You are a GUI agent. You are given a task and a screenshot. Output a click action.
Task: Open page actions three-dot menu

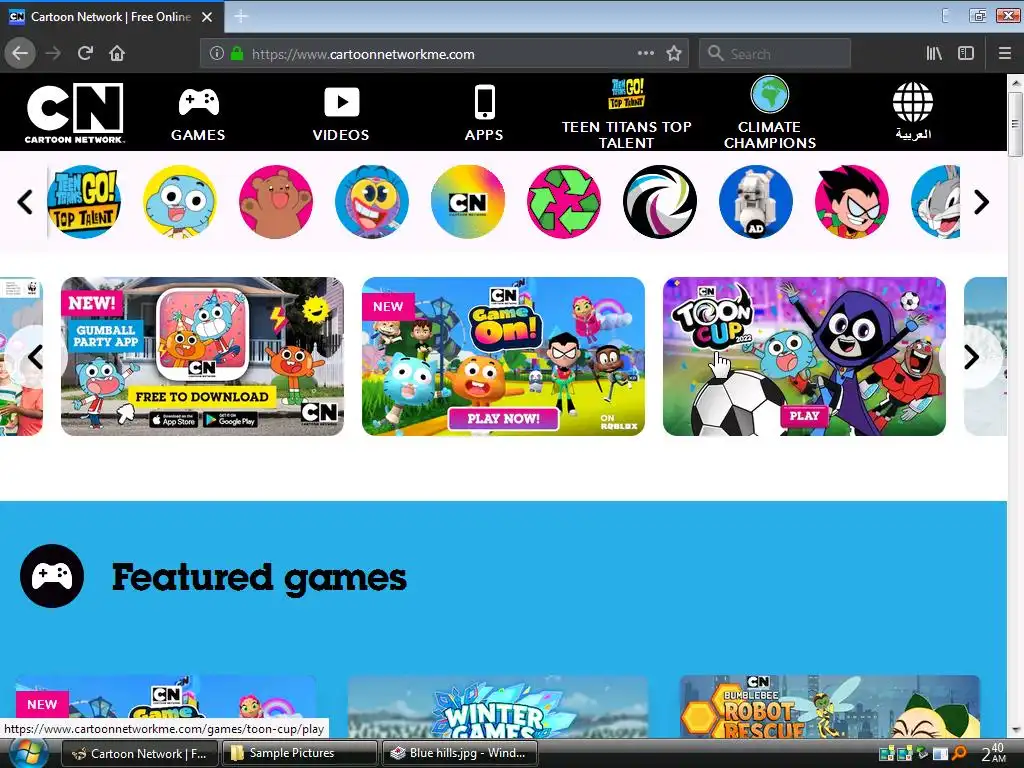(x=645, y=54)
